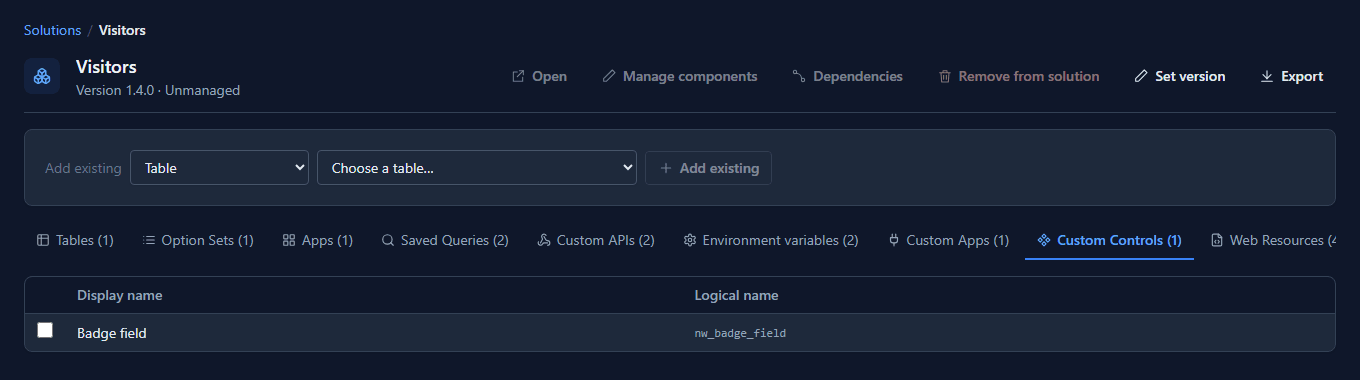The width and height of the screenshot is (1360, 380).
Task: Switch to the Custom APIs (2) tab
Action: tap(596, 240)
